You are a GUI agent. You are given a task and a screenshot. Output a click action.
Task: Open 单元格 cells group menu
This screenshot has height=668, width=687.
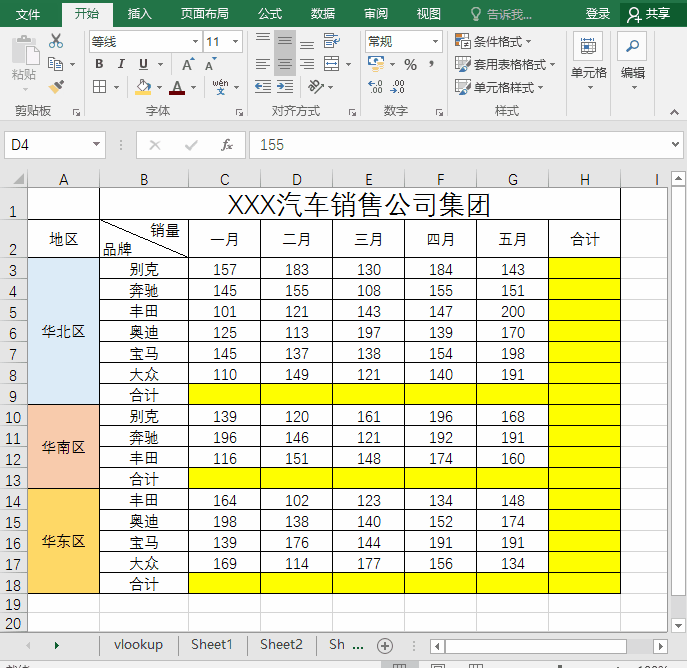[588, 60]
